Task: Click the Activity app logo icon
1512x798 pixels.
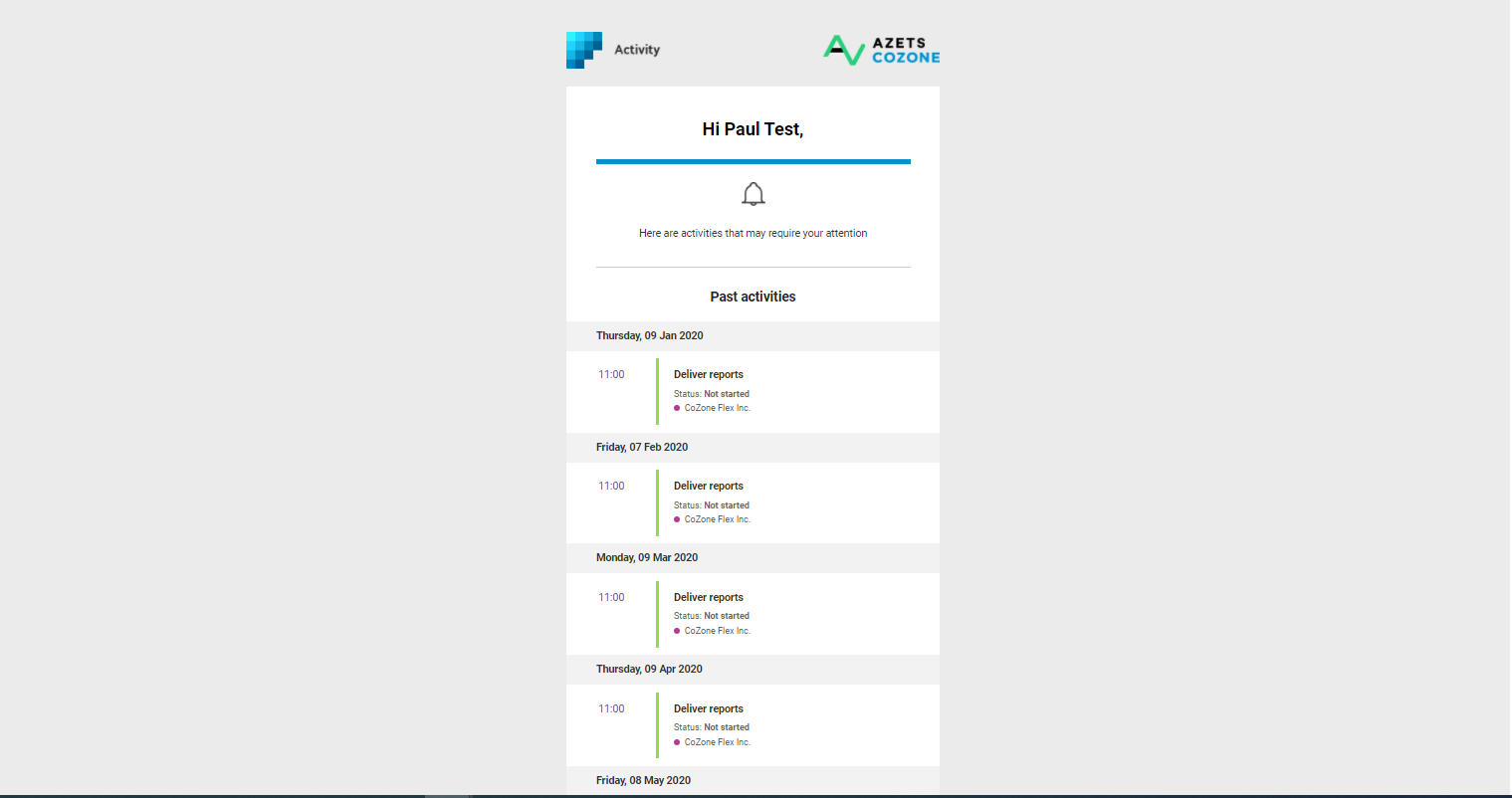Action: [x=582, y=49]
